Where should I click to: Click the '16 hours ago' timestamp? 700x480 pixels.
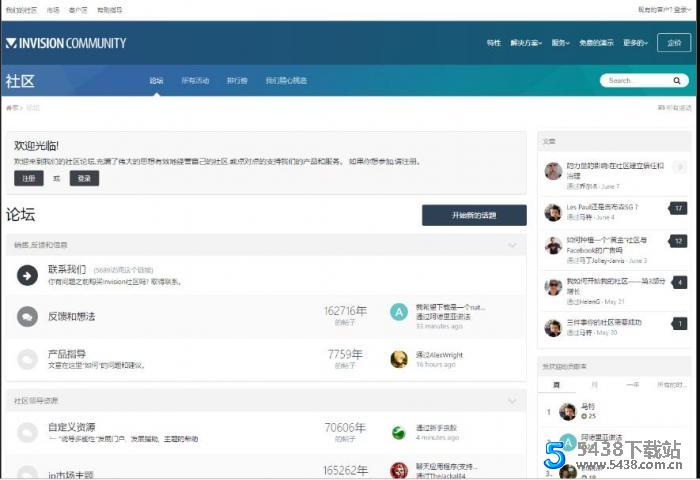coord(436,364)
